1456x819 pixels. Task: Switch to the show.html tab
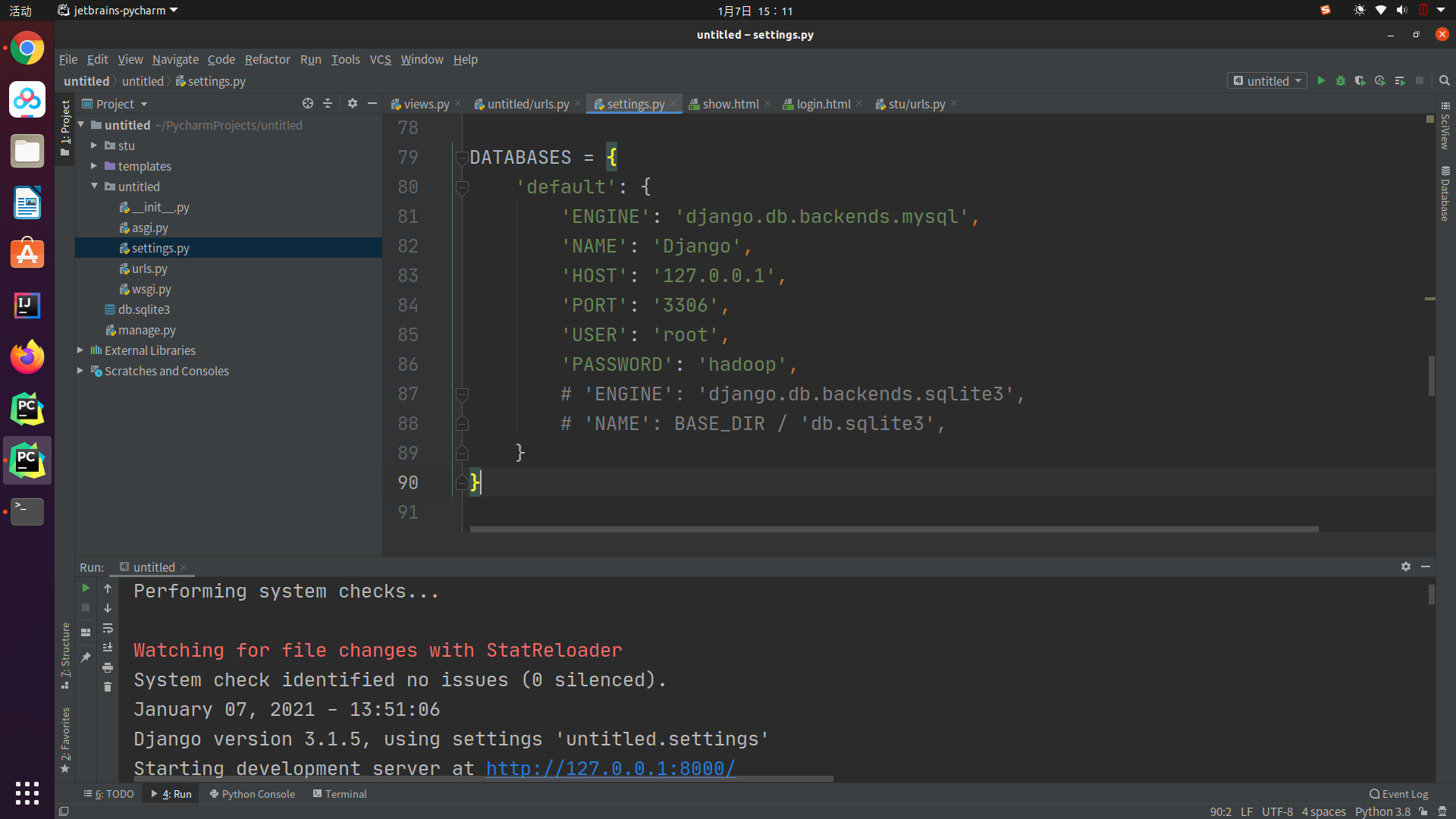[730, 104]
